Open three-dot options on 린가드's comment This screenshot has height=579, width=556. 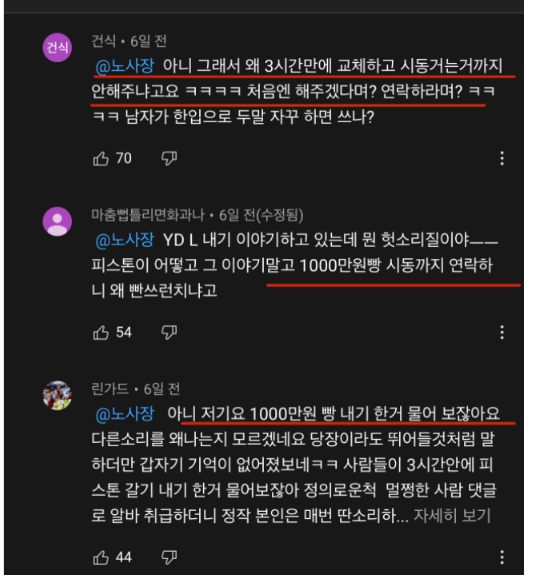point(502,557)
